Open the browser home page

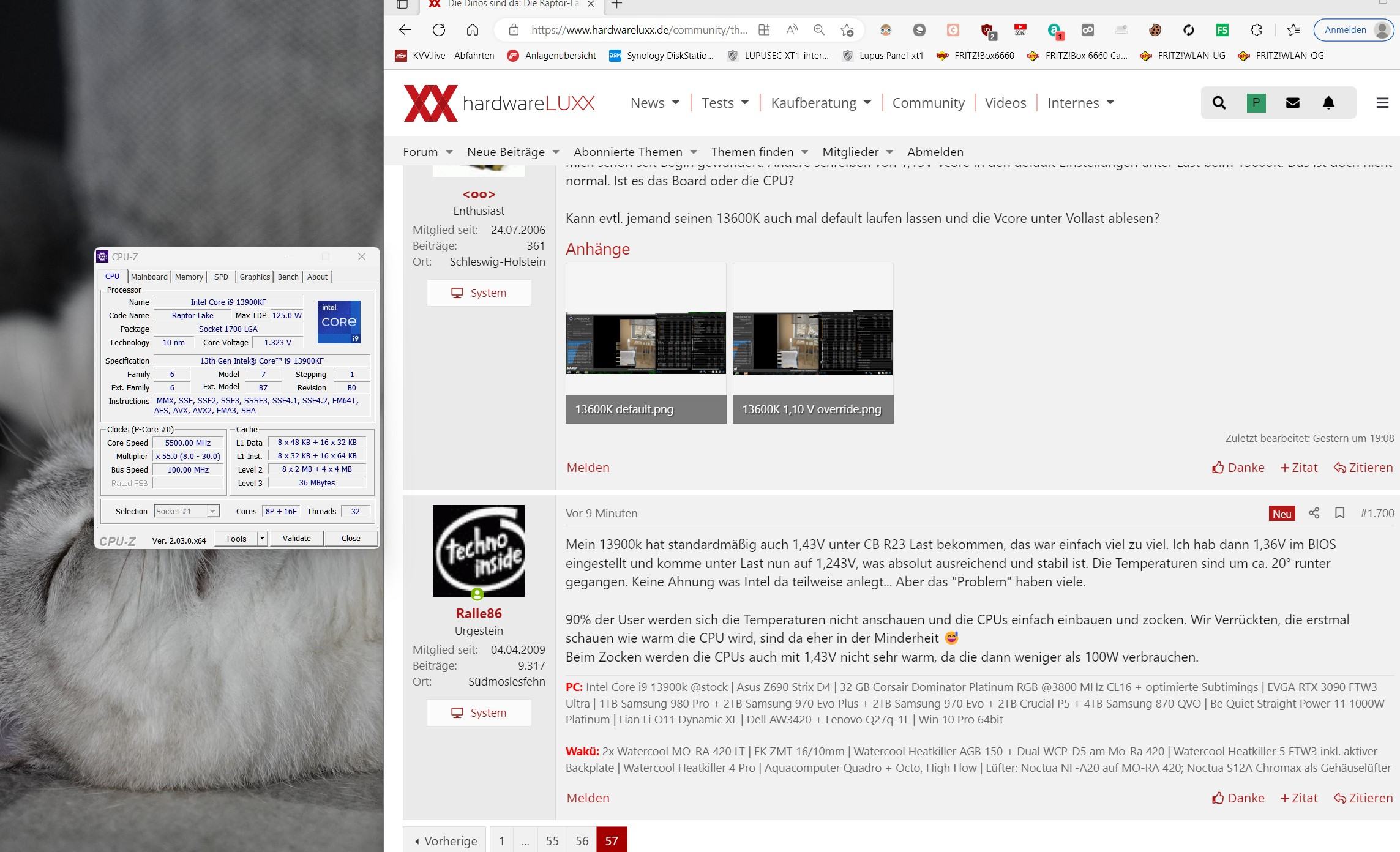(472, 29)
